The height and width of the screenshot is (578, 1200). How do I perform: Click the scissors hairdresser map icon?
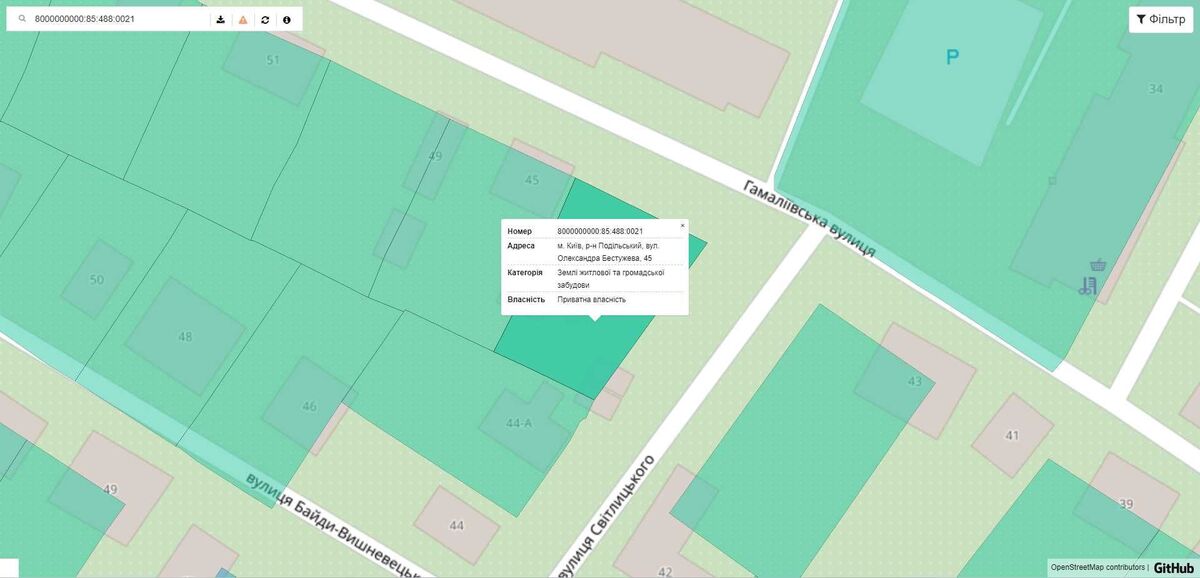tap(1086, 286)
